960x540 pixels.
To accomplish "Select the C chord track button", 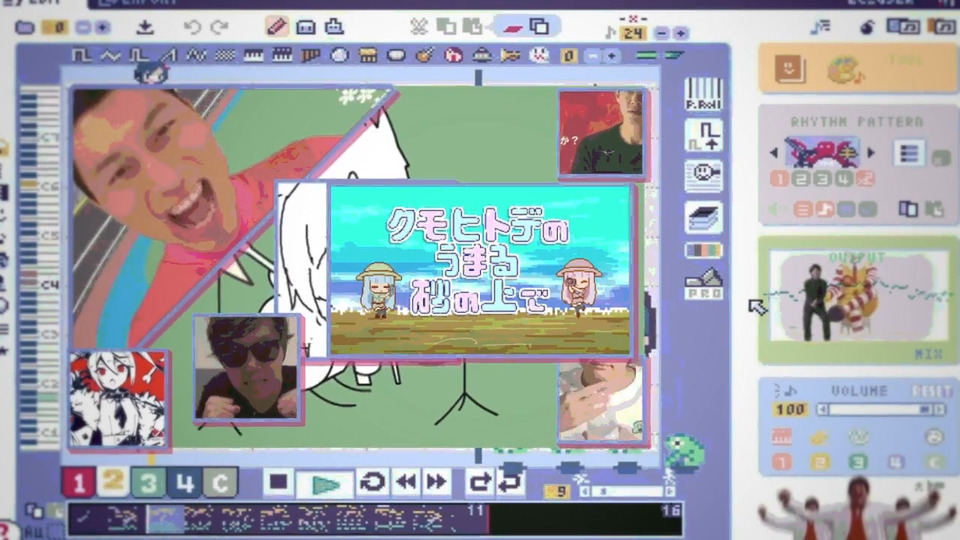I will 220,483.
